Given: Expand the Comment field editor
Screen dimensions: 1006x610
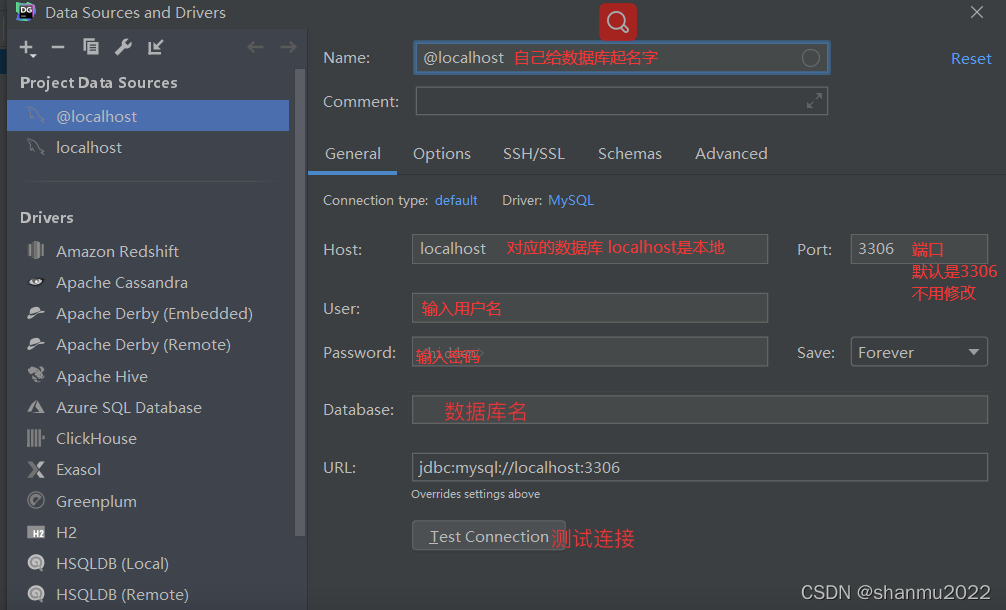Looking at the screenshot, I should point(814,101).
